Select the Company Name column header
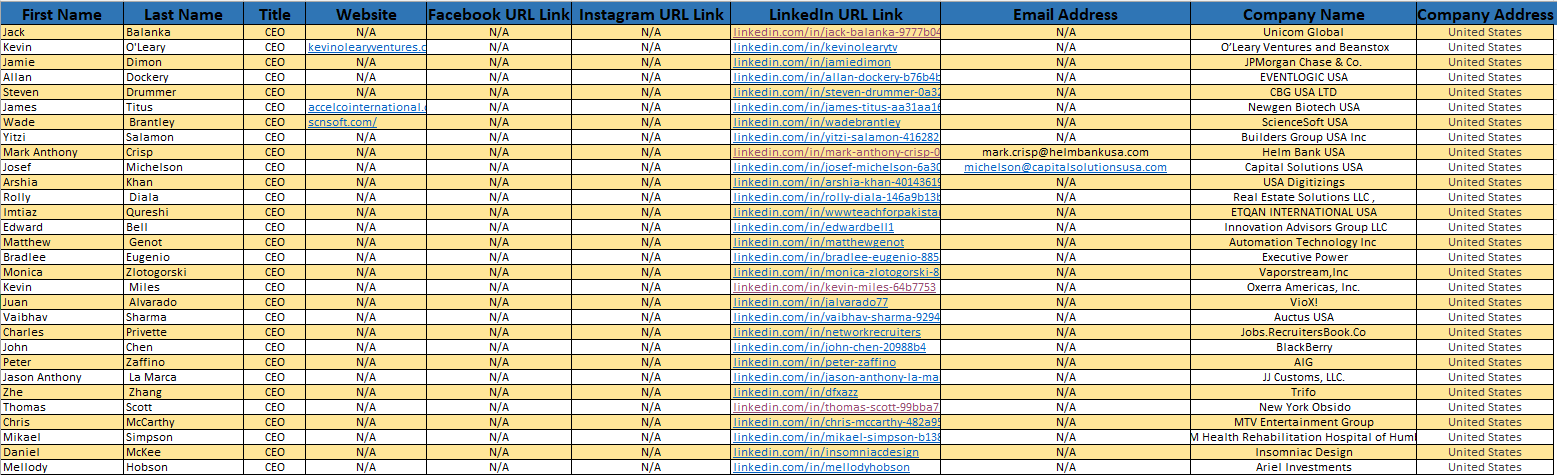The height and width of the screenshot is (475, 1557). point(1303,14)
